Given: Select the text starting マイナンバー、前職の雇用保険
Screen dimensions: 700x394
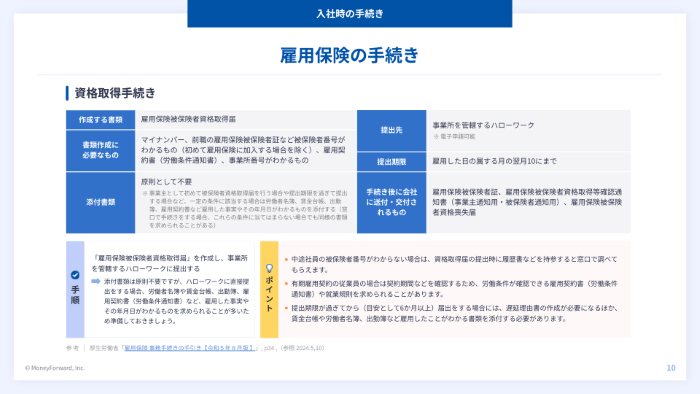Looking at the screenshot, I should pos(243,150).
